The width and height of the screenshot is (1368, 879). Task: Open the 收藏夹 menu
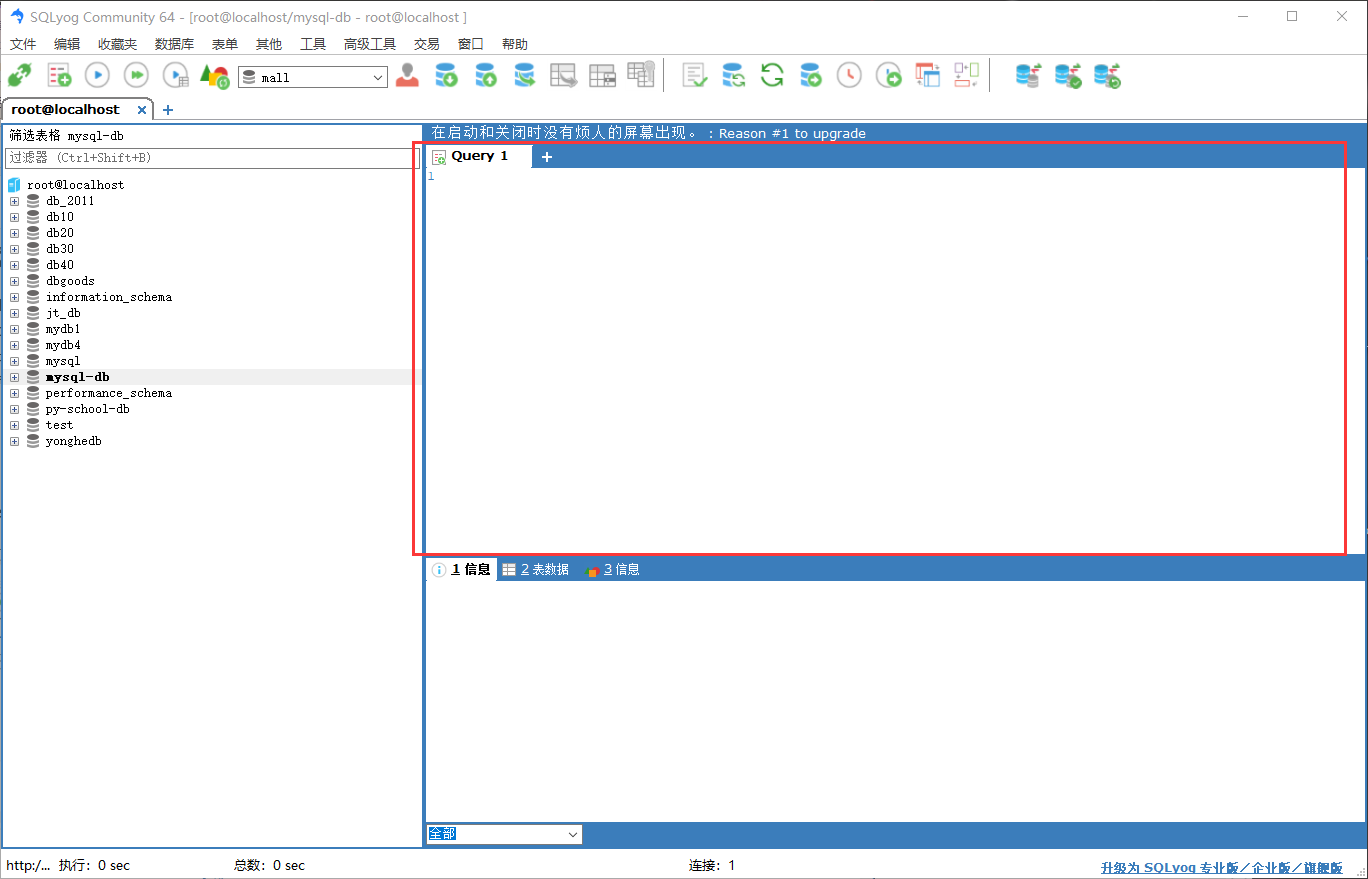(x=117, y=44)
